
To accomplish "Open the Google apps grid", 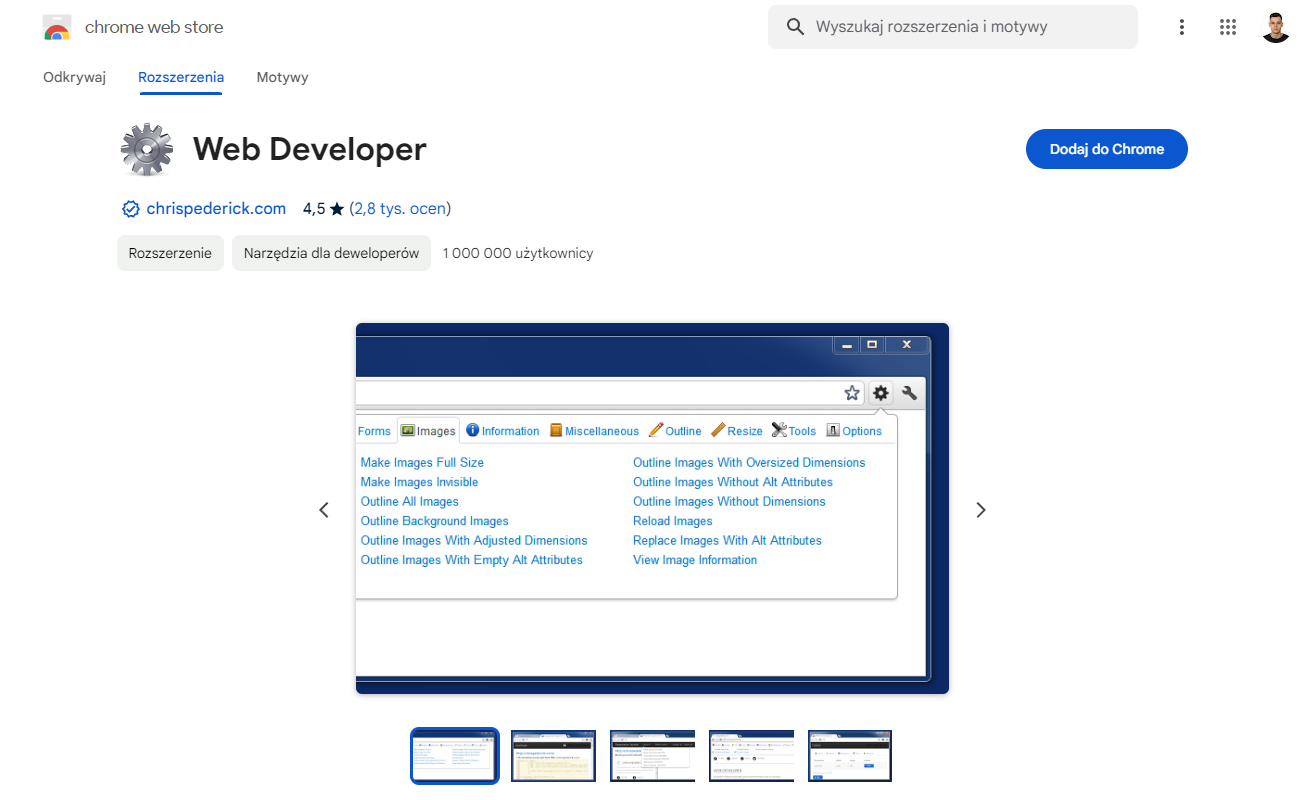I will [x=1228, y=27].
